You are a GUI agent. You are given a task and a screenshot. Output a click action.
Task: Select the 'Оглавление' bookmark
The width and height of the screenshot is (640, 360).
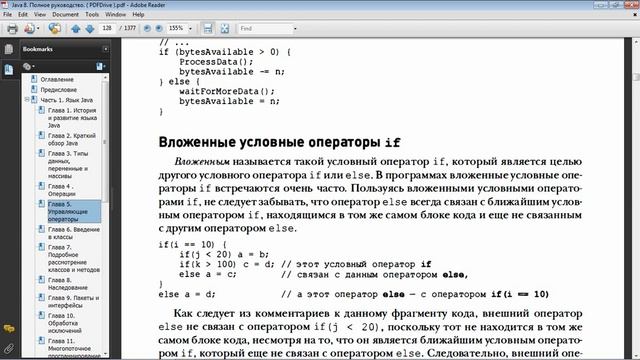(57, 80)
